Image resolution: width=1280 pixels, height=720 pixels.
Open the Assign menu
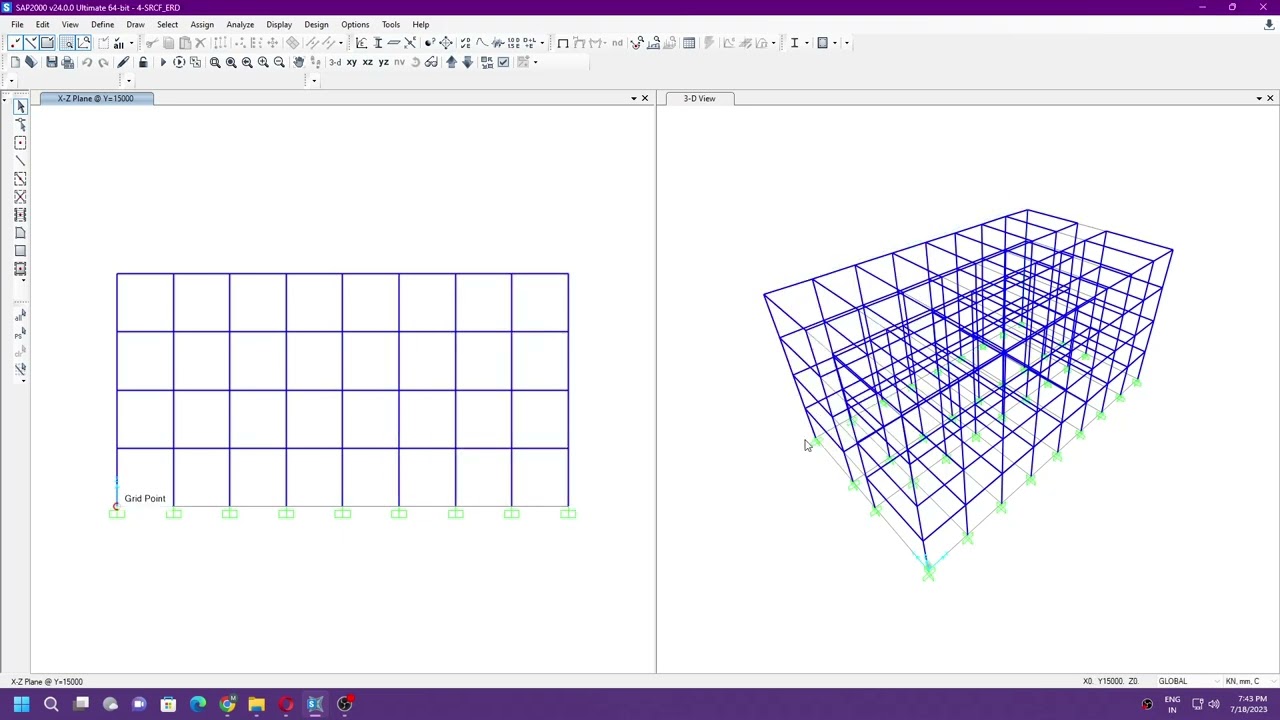[202, 24]
